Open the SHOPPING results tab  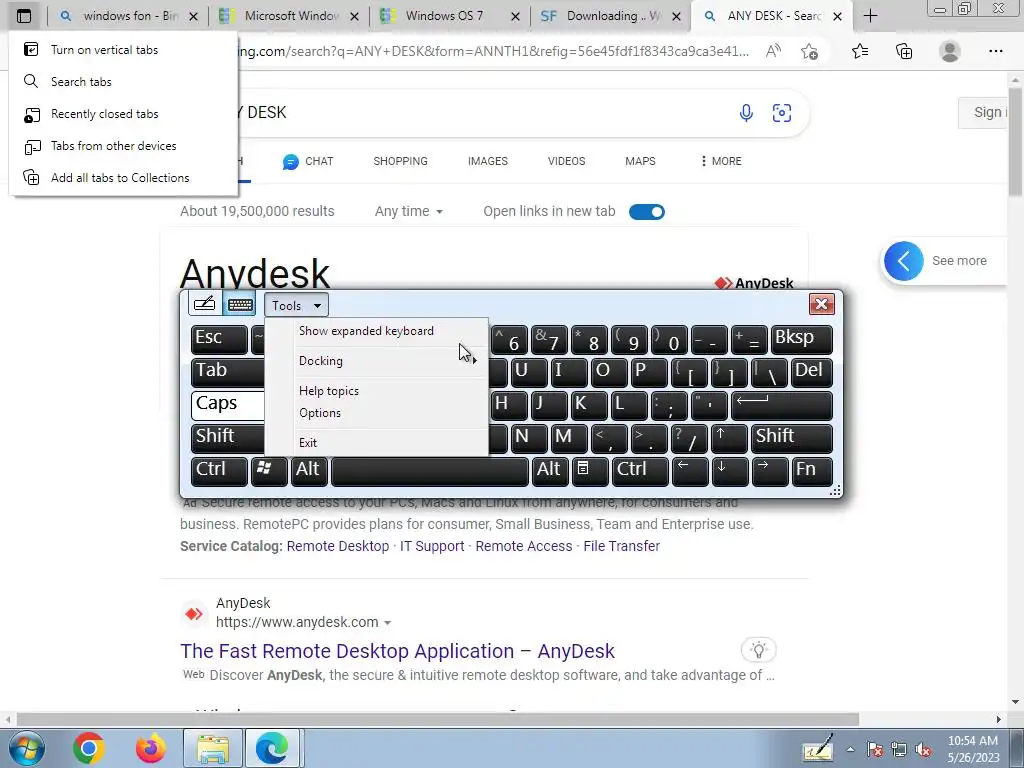tap(400, 161)
